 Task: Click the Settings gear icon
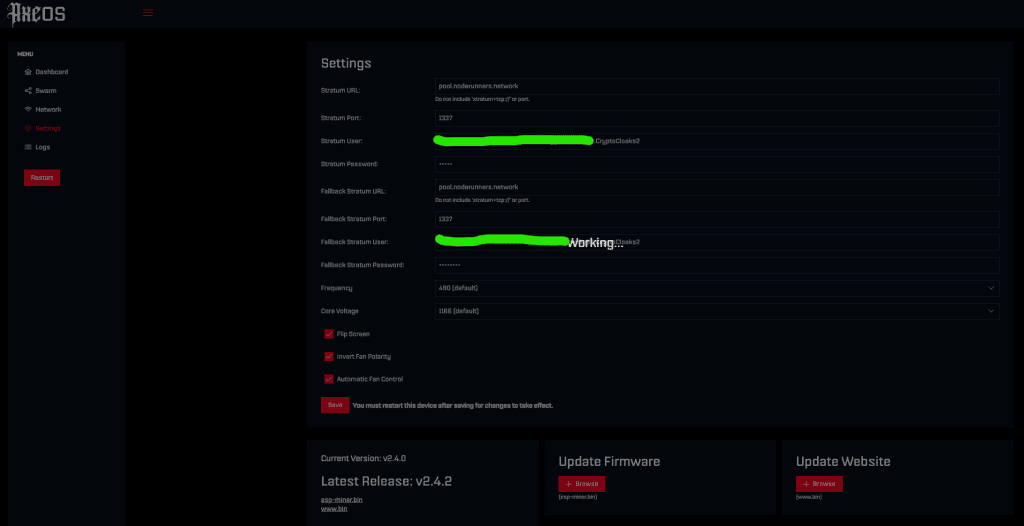click(27, 129)
